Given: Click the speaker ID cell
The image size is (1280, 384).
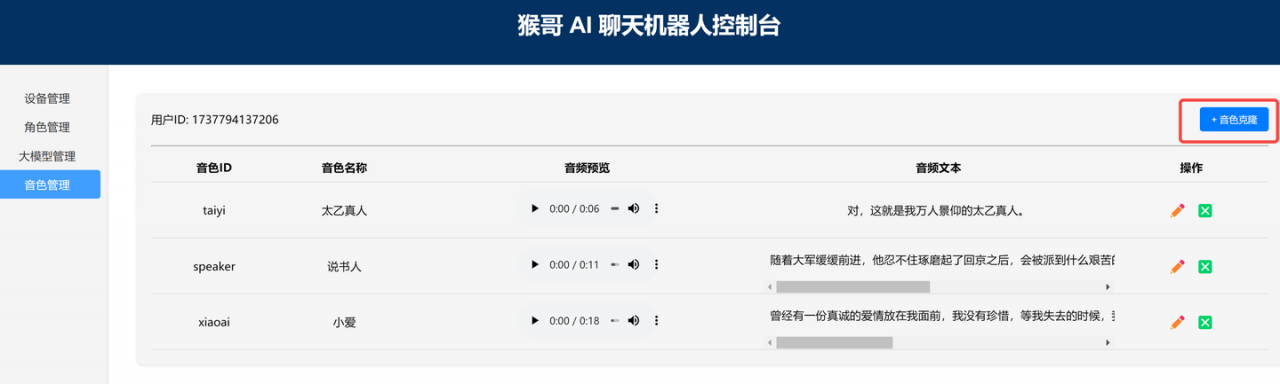Looking at the screenshot, I should 214,266.
